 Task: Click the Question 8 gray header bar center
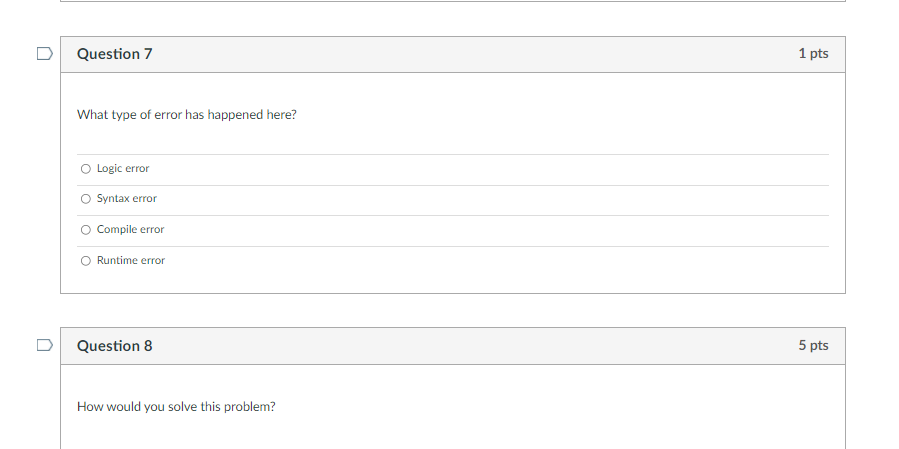(452, 346)
